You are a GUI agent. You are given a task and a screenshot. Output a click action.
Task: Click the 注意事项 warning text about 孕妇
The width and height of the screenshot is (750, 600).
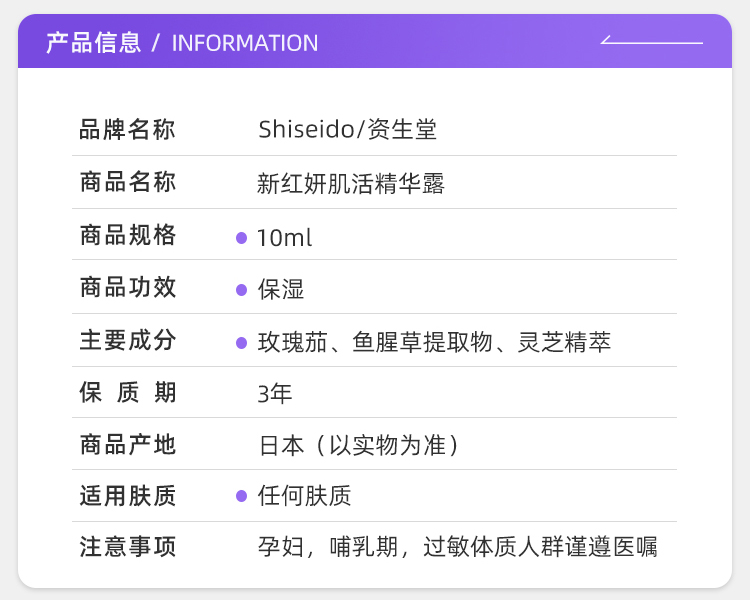(x=457, y=548)
